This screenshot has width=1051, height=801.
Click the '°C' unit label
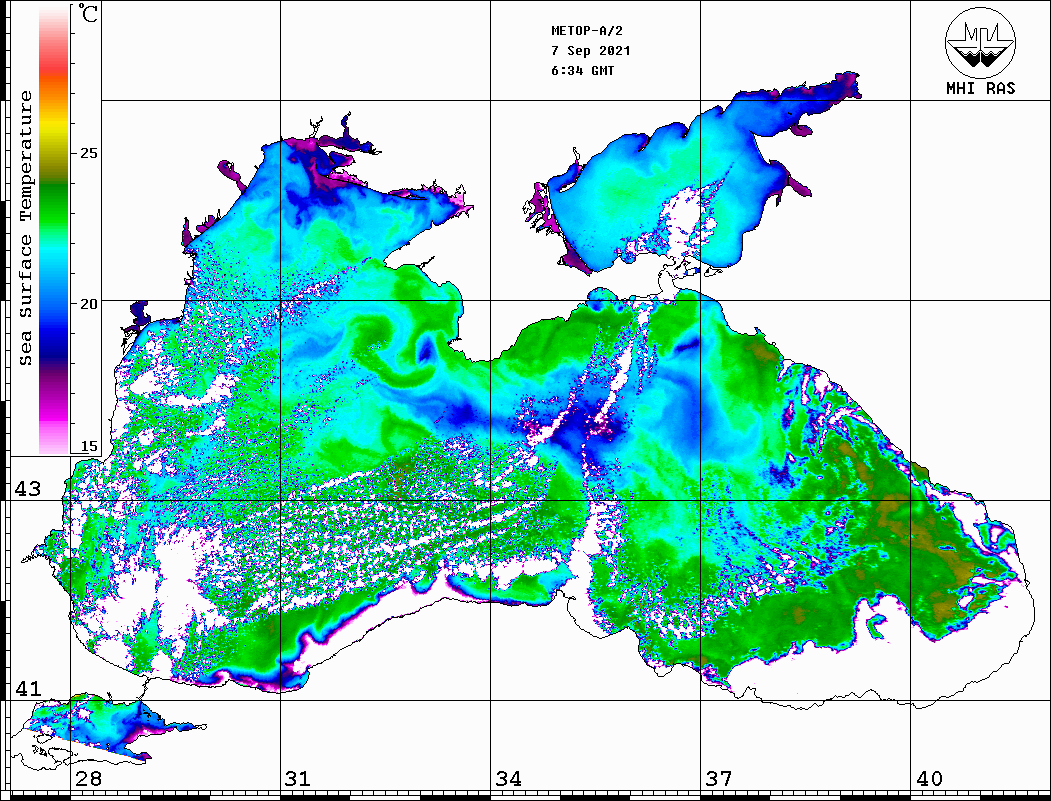tap(88, 13)
